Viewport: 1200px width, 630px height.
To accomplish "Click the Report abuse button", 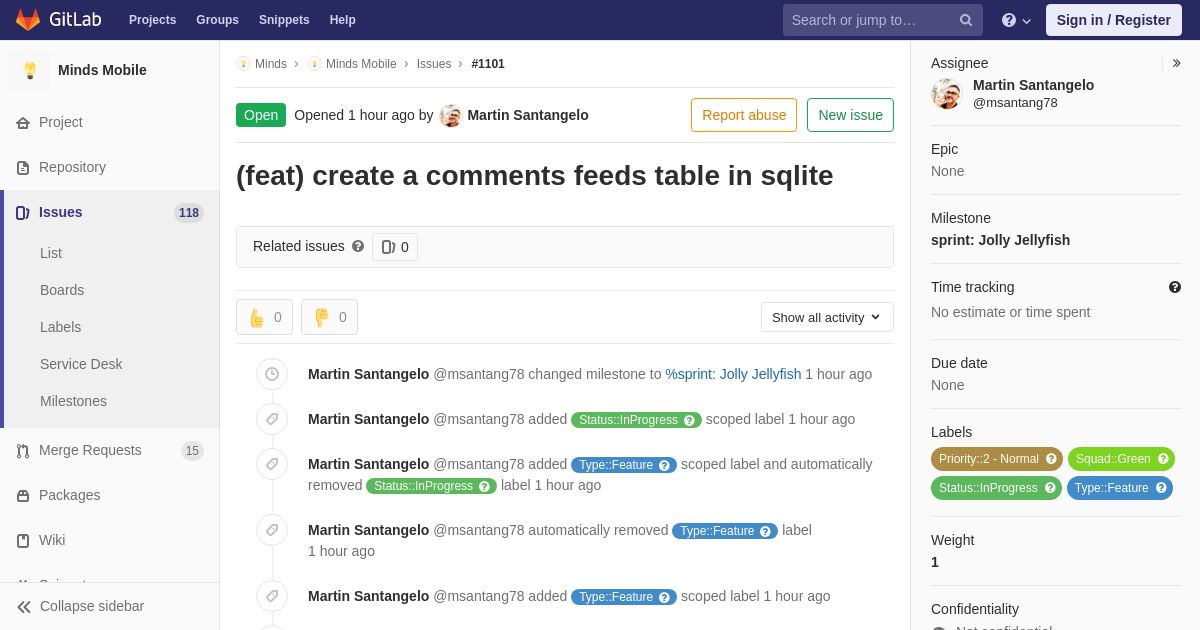I will [743, 115].
